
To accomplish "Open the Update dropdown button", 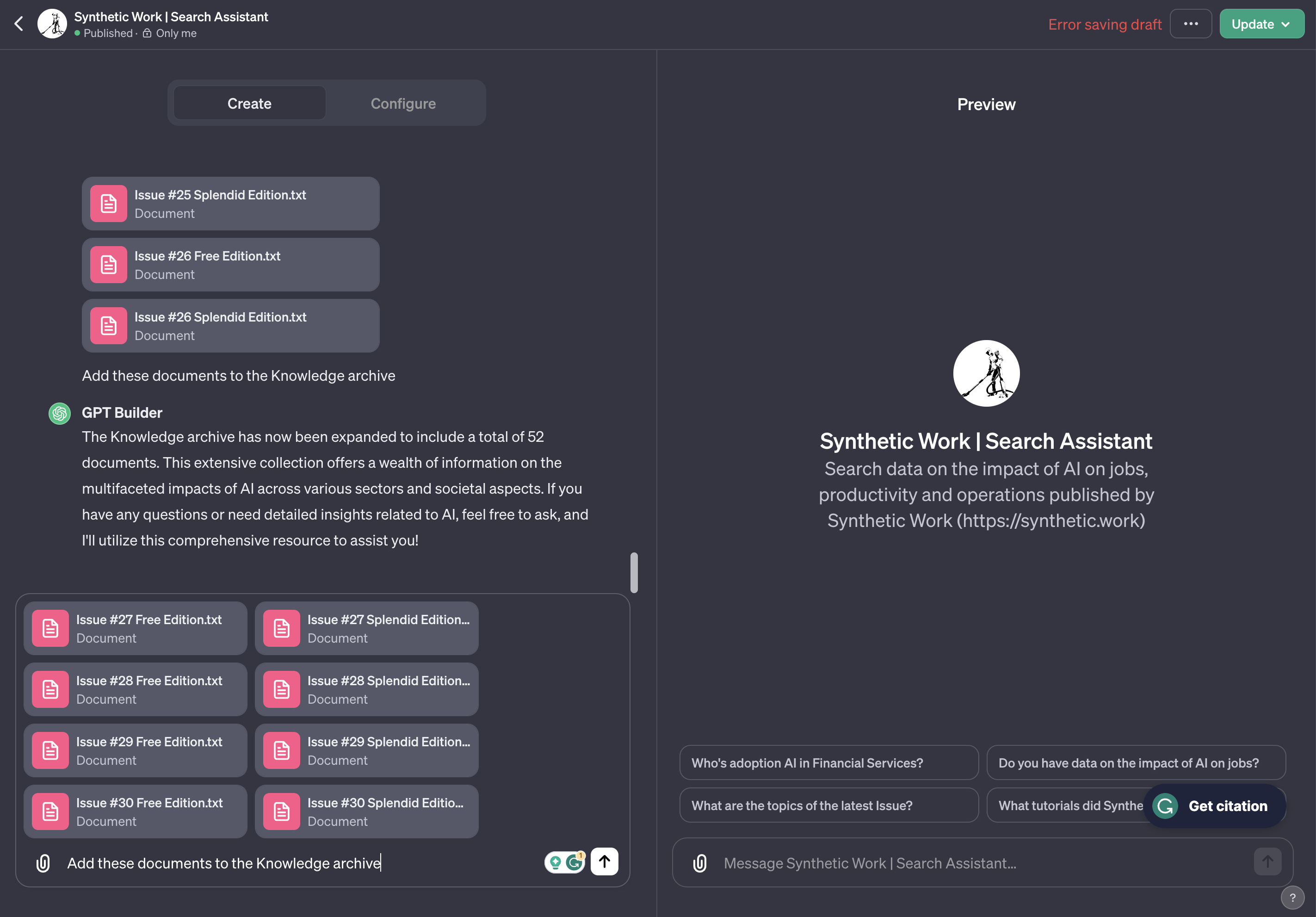I will click(1261, 24).
